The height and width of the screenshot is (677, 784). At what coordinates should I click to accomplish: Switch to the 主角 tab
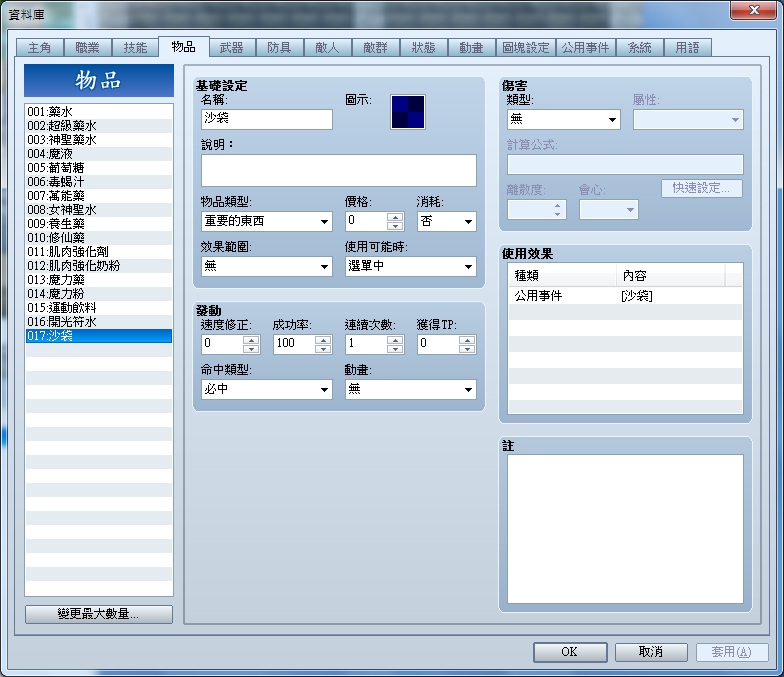[40, 48]
